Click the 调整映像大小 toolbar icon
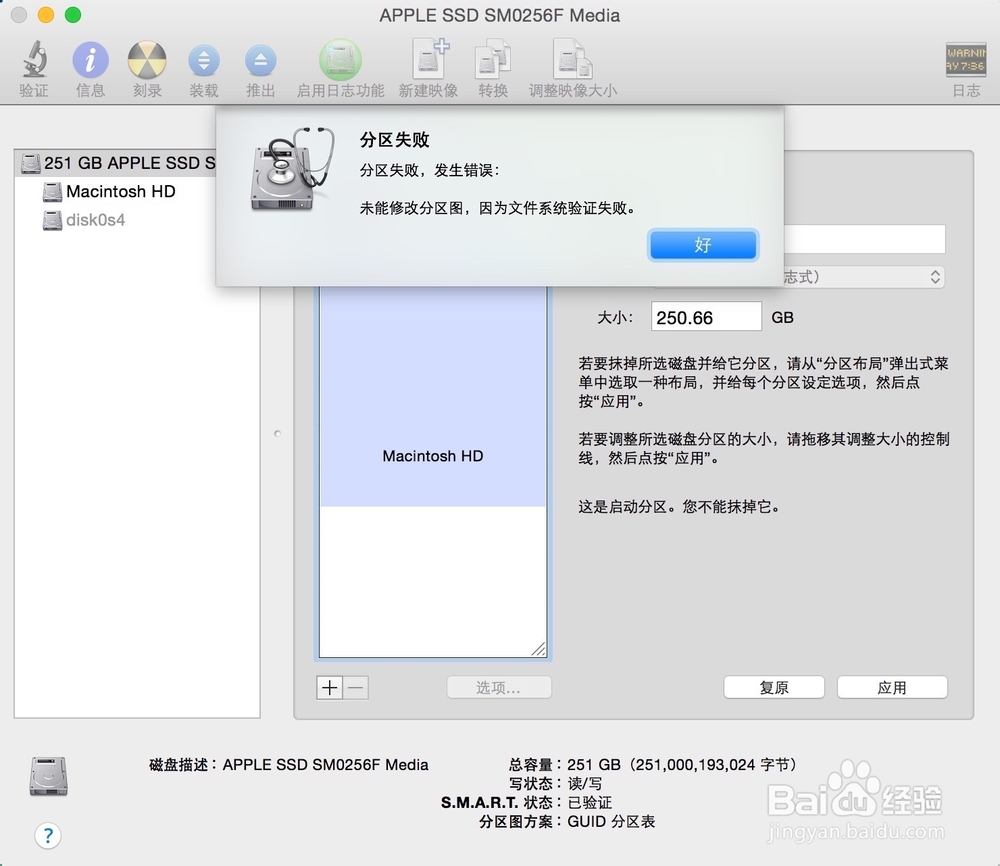The image size is (1000, 866). [571, 60]
